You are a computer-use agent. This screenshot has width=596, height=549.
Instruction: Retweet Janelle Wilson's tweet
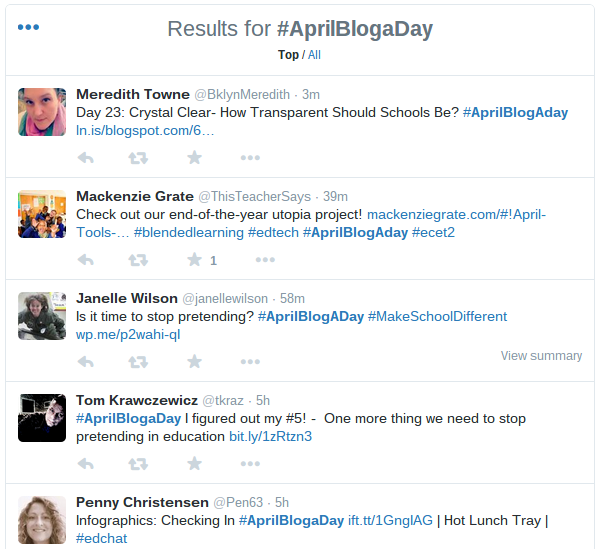(138, 362)
